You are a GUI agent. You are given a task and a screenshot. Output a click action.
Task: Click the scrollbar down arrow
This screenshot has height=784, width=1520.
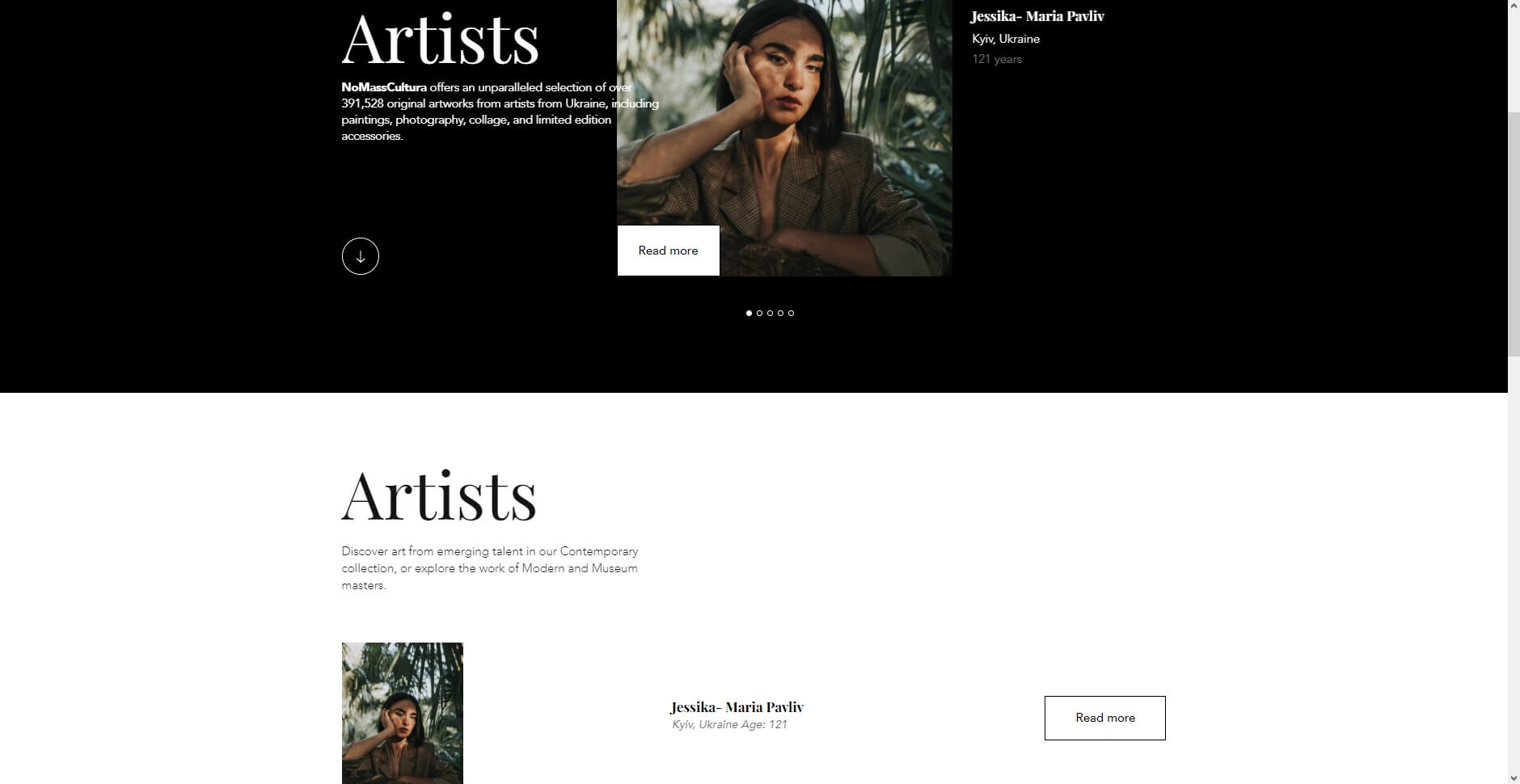tap(1514, 778)
